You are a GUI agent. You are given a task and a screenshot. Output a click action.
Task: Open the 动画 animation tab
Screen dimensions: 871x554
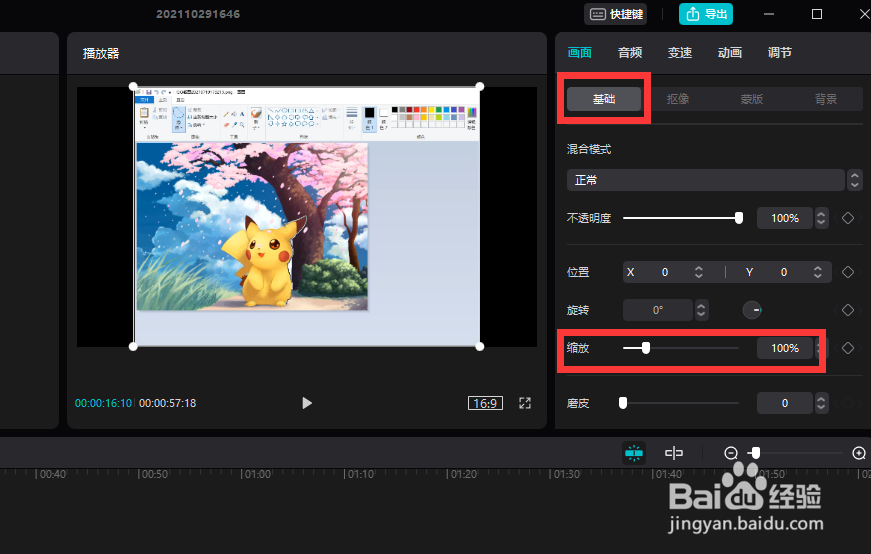click(x=730, y=53)
